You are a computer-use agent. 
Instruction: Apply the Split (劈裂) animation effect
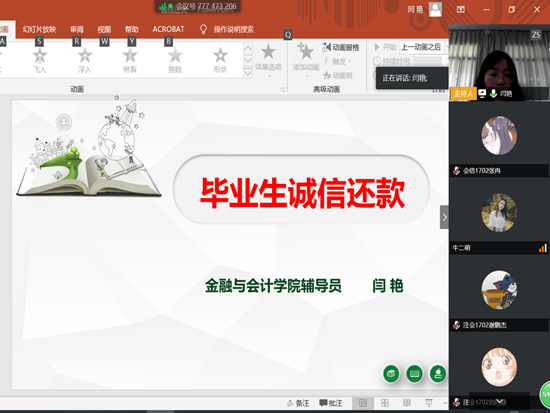(130, 60)
